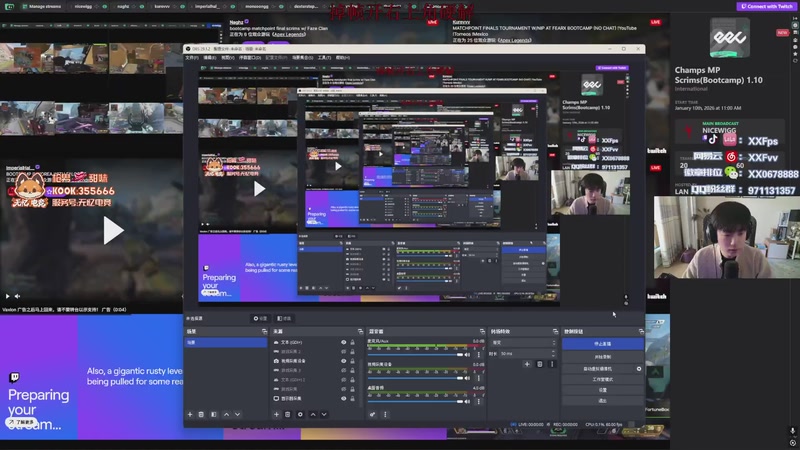Pop out the Controls dock panel
The width and height of the screenshot is (800, 450).
click(x=641, y=331)
